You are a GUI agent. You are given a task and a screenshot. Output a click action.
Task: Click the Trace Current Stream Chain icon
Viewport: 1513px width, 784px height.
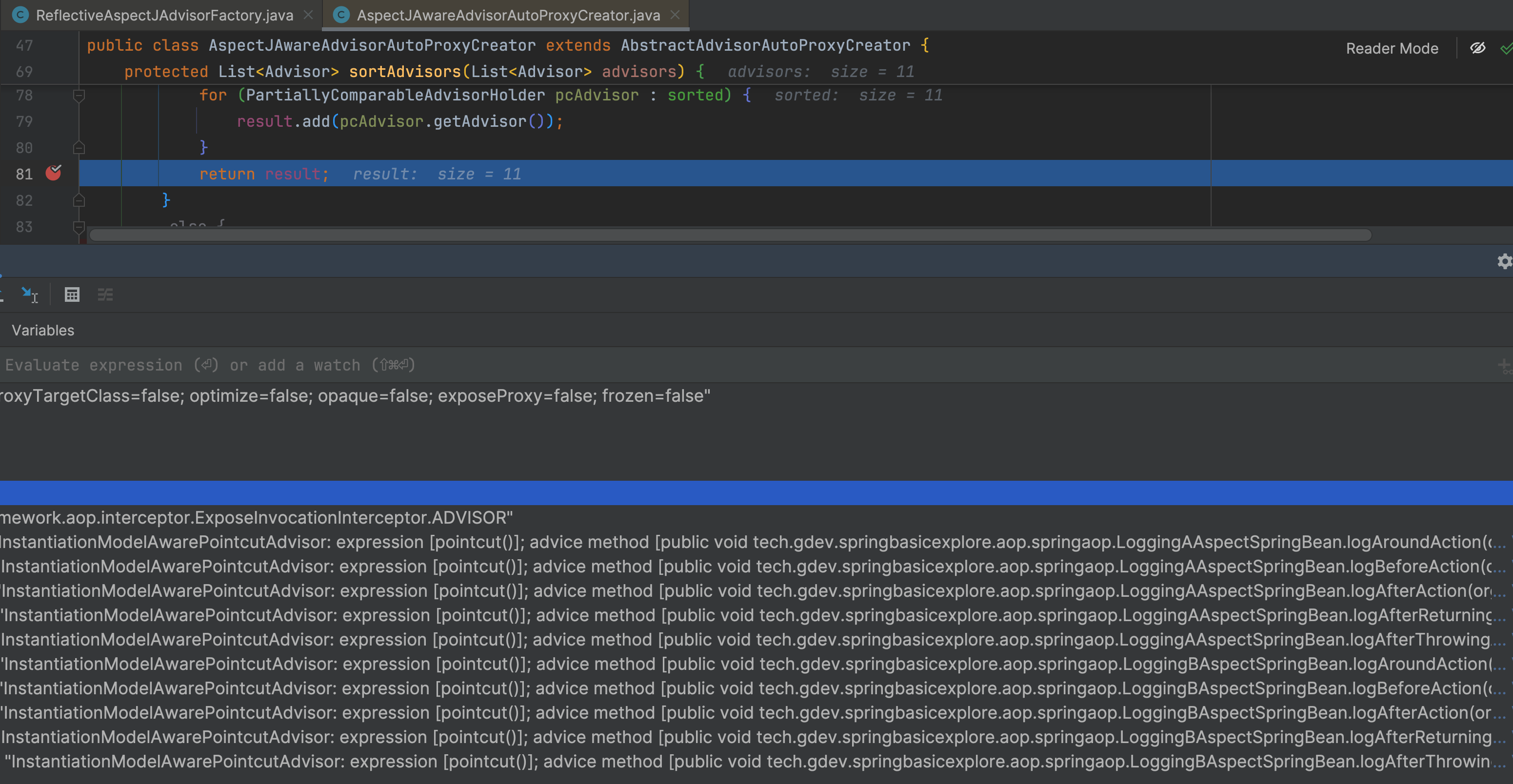pos(105,294)
